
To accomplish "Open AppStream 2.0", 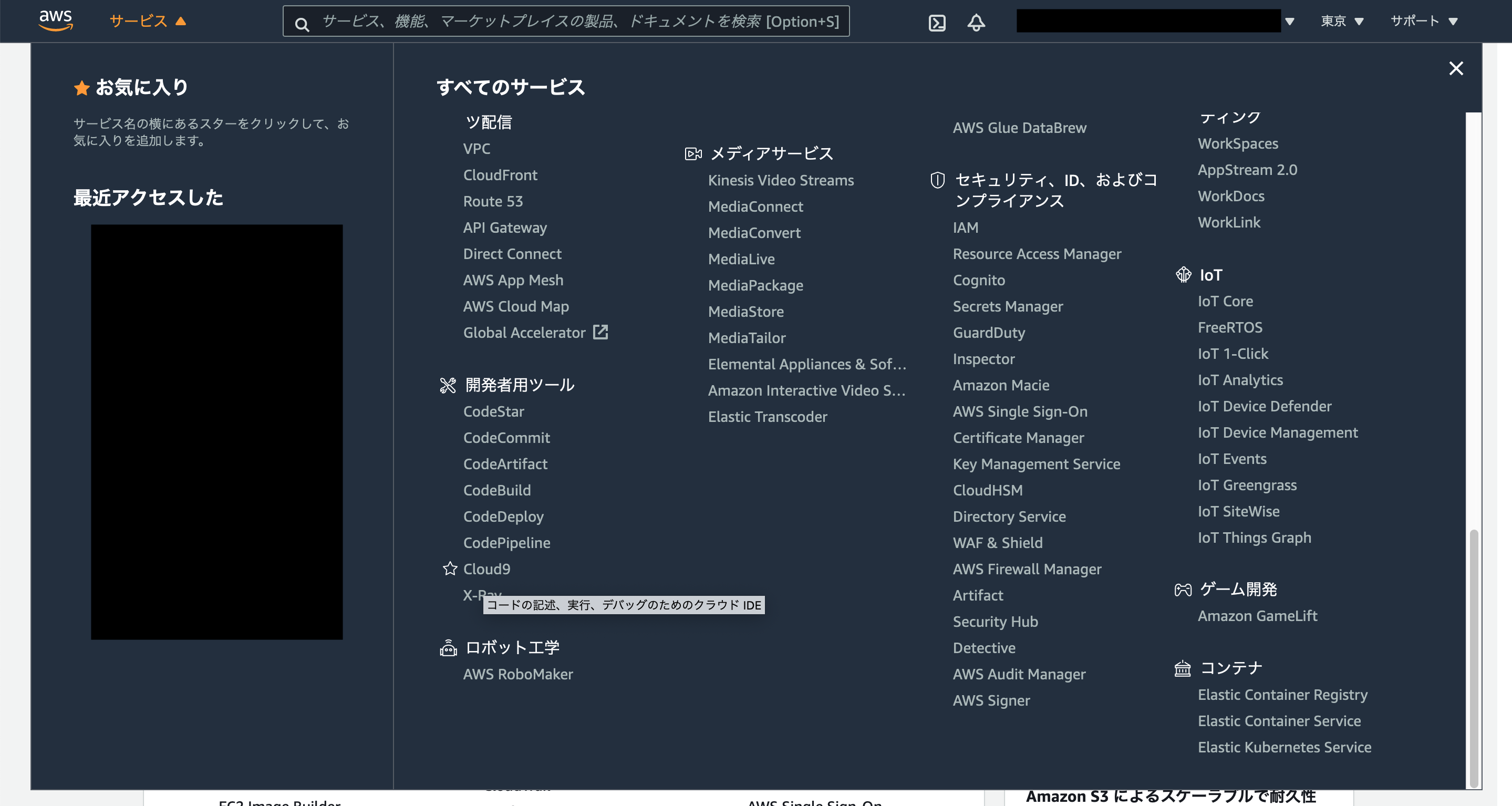I will (x=1247, y=170).
